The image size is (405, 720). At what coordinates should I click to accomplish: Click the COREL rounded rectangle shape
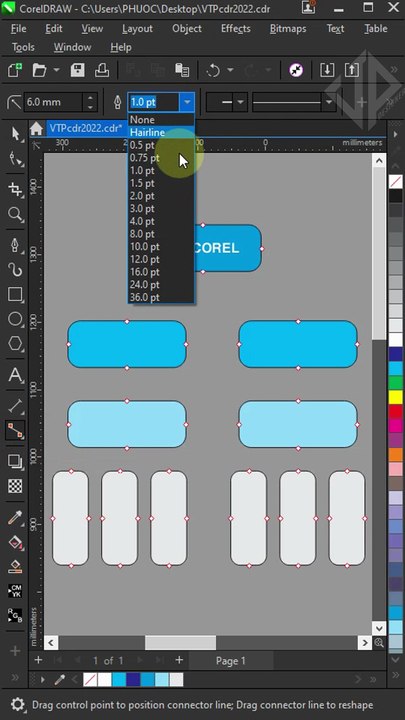(227, 248)
